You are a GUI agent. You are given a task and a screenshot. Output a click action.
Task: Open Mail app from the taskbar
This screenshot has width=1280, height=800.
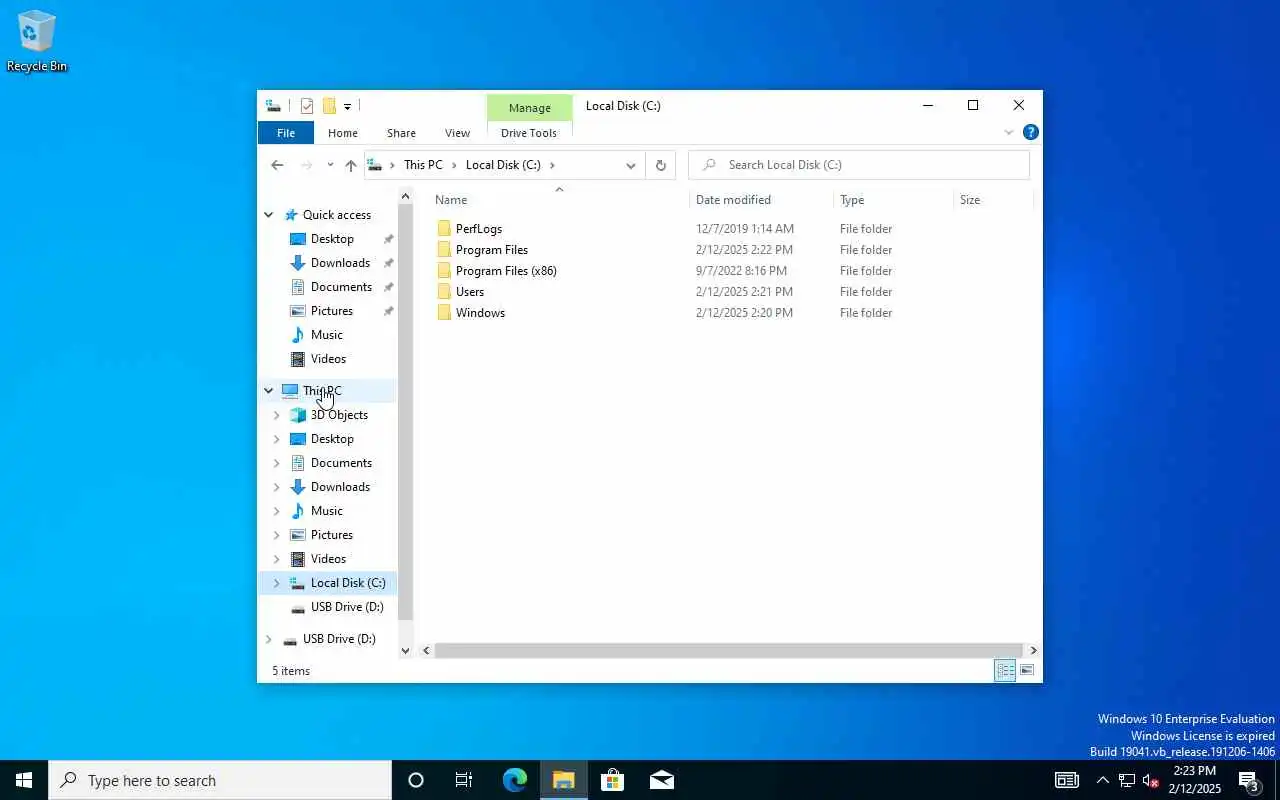click(x=661, y=780)
